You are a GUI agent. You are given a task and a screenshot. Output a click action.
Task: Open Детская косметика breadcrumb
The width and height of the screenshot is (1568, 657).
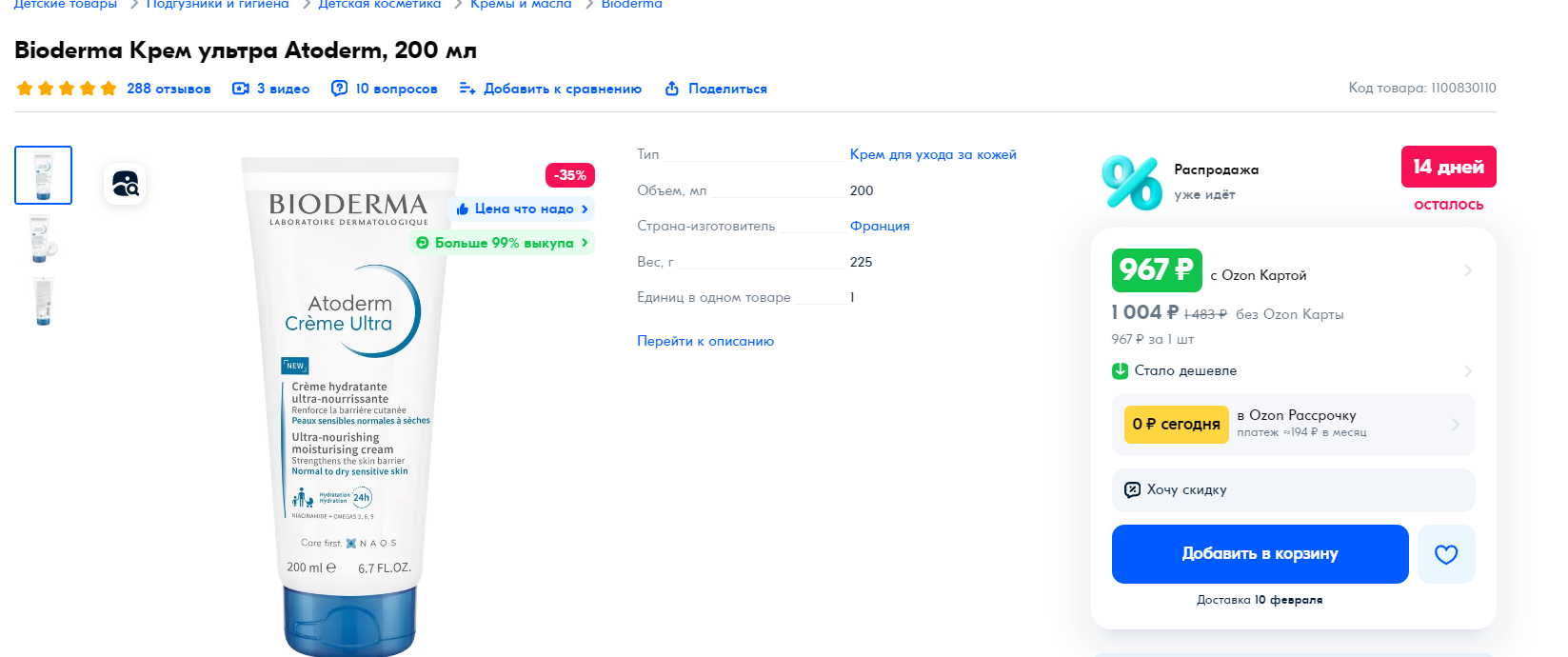(x=380, y=5)
